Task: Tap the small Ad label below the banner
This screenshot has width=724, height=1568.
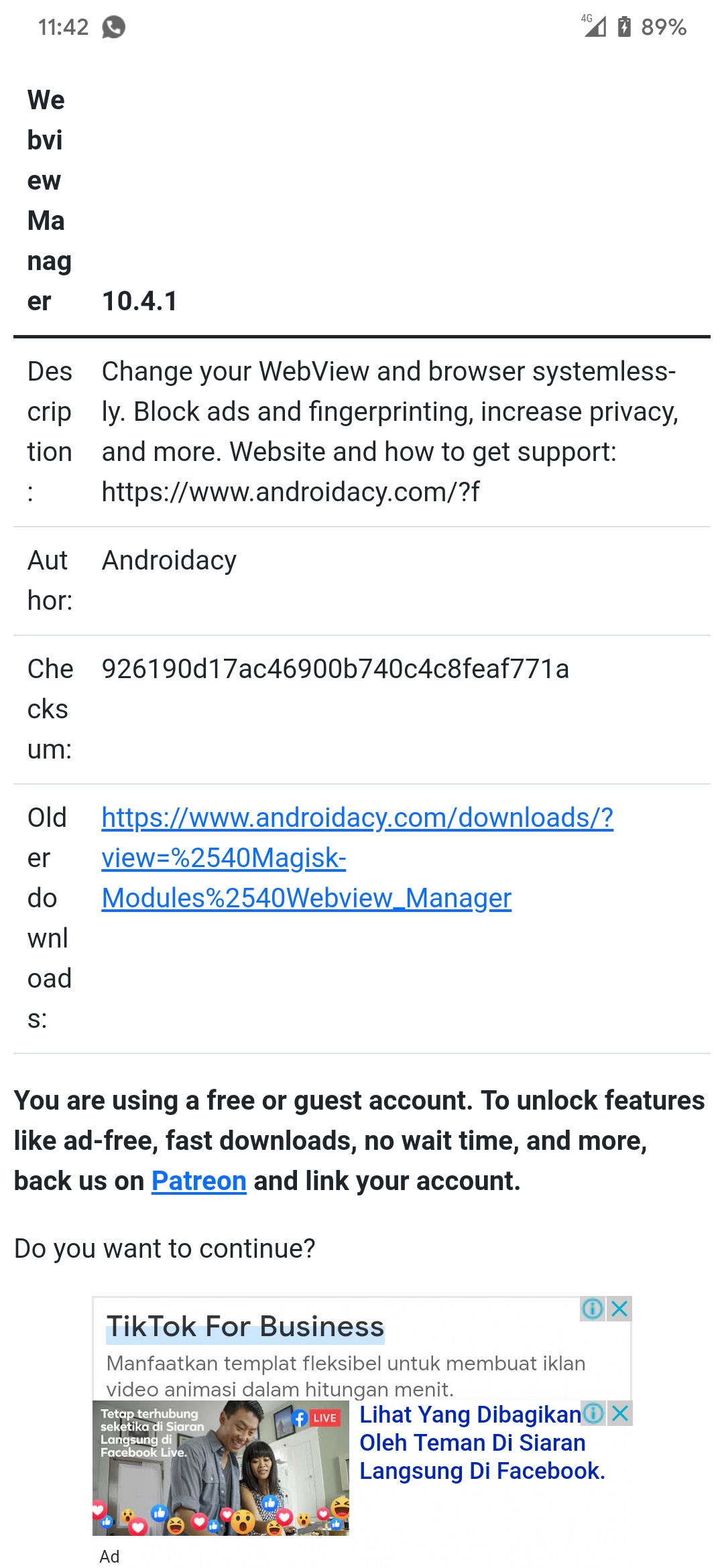Action: coord(111,1557)
